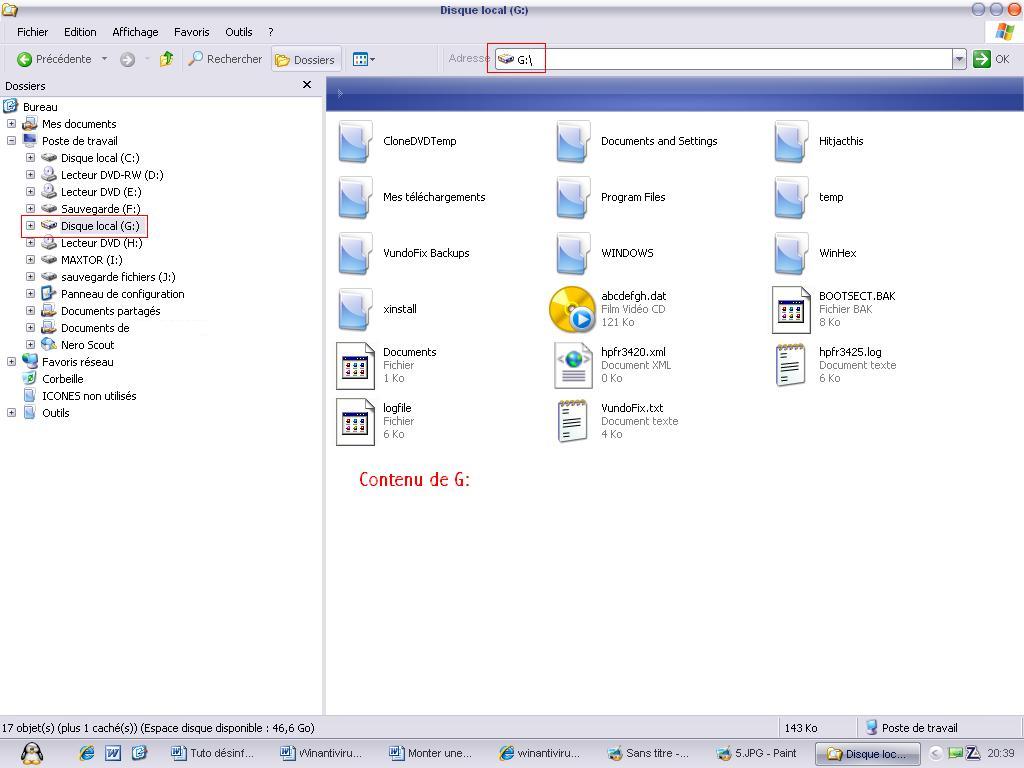Select Mes téléchargements folder icon
The height and width of the screenshot is (768, 1024).
[x=355, y=197]
